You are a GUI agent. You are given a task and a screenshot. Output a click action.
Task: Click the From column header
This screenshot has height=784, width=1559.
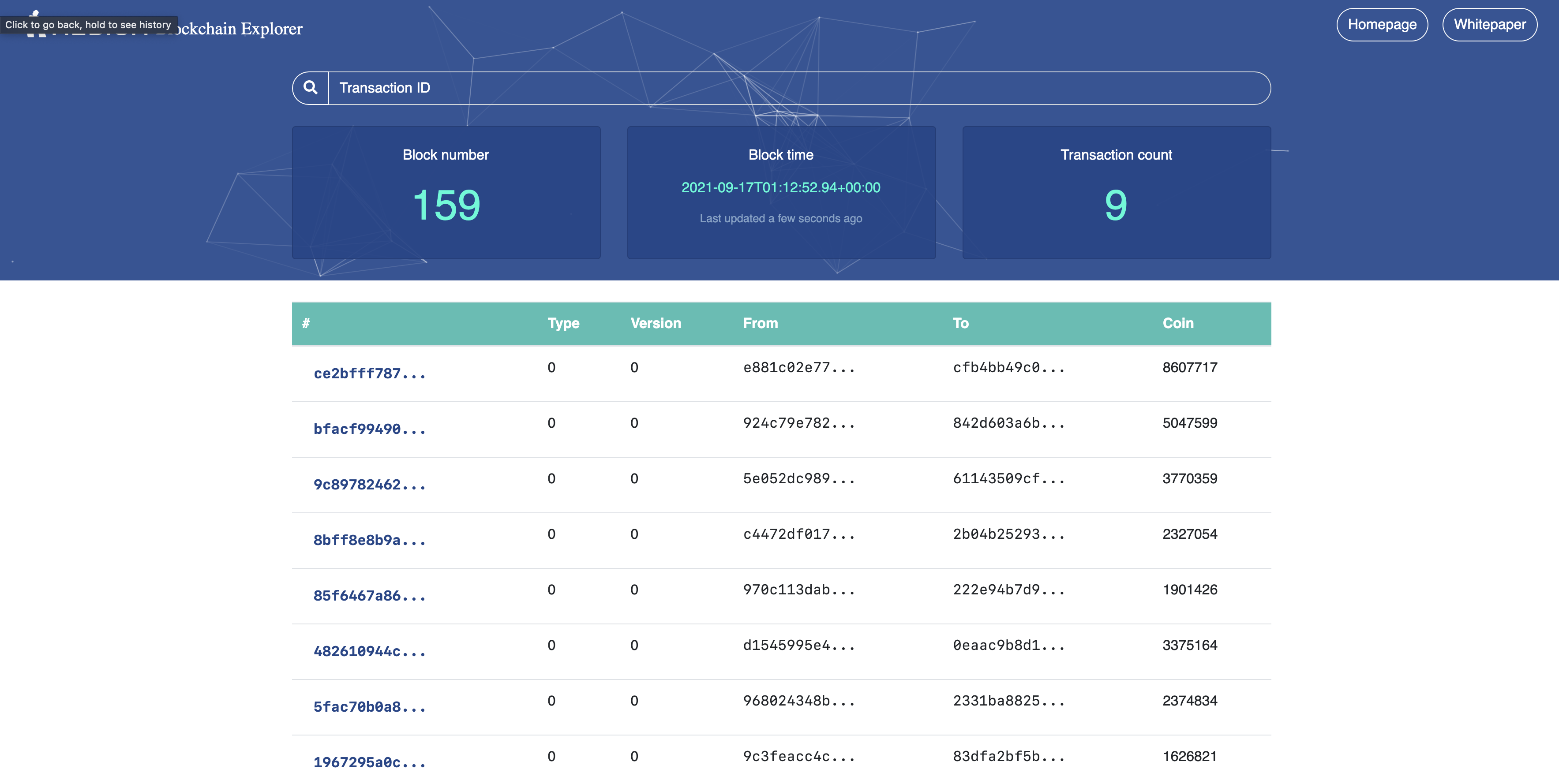pos(760,323)
